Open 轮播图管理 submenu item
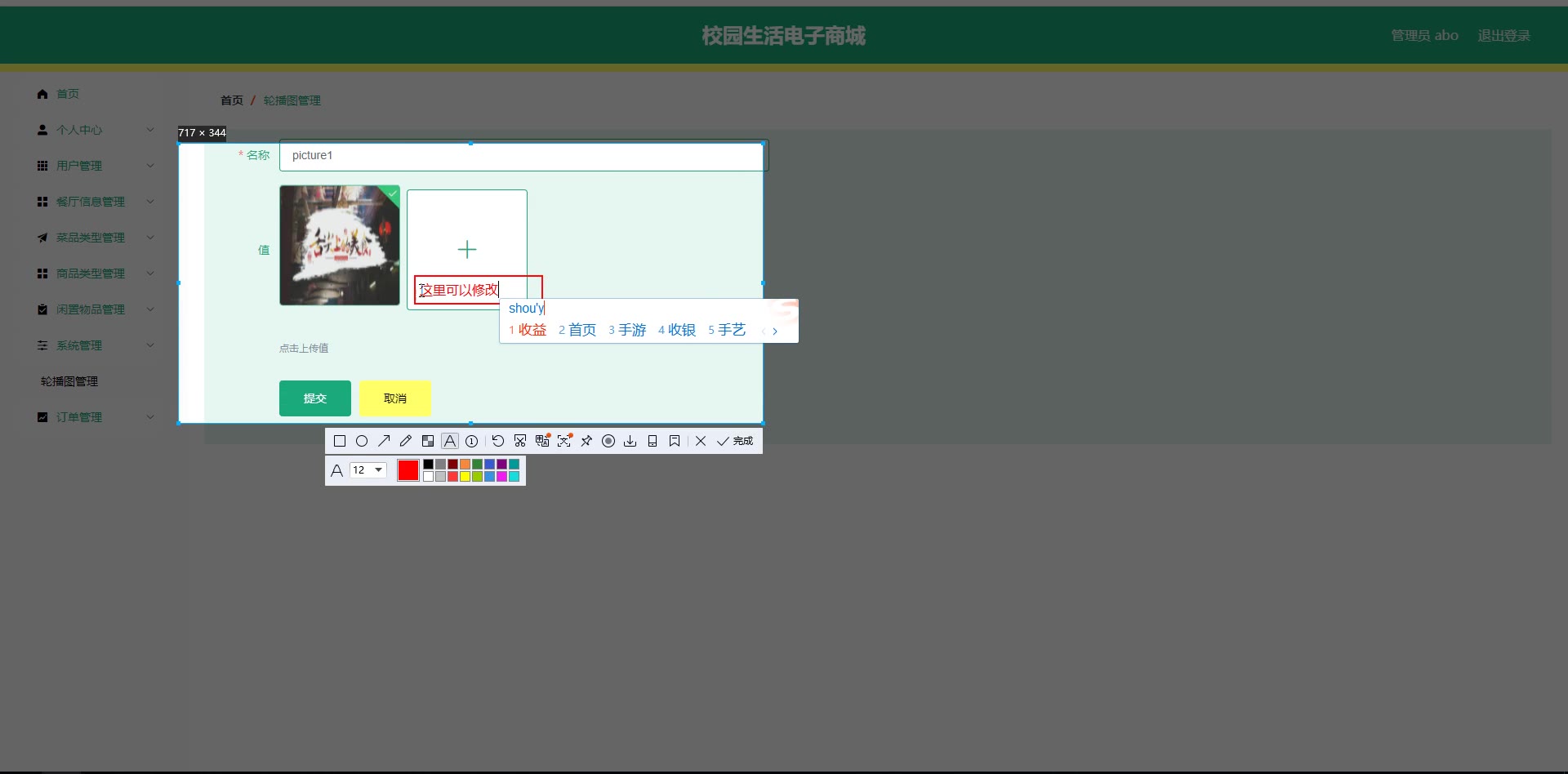This screenshot has width=1568, height=774. tap(69, 381)
